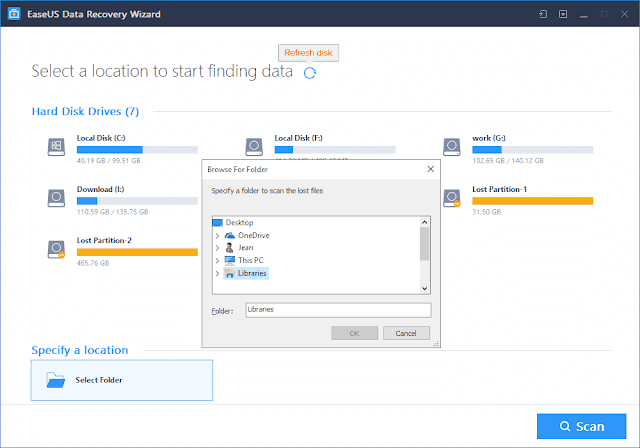The image size is (640, 448).
Task: Select OneDrive in the folder tree
Action: [x=253, y=235]
